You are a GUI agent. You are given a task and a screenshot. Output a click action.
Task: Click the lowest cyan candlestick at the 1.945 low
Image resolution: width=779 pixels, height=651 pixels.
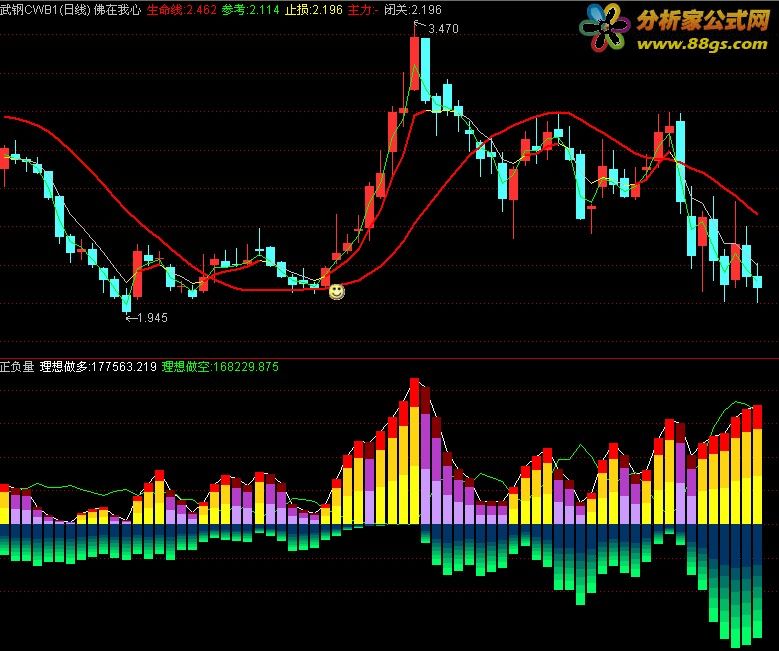tap(126, 303)
